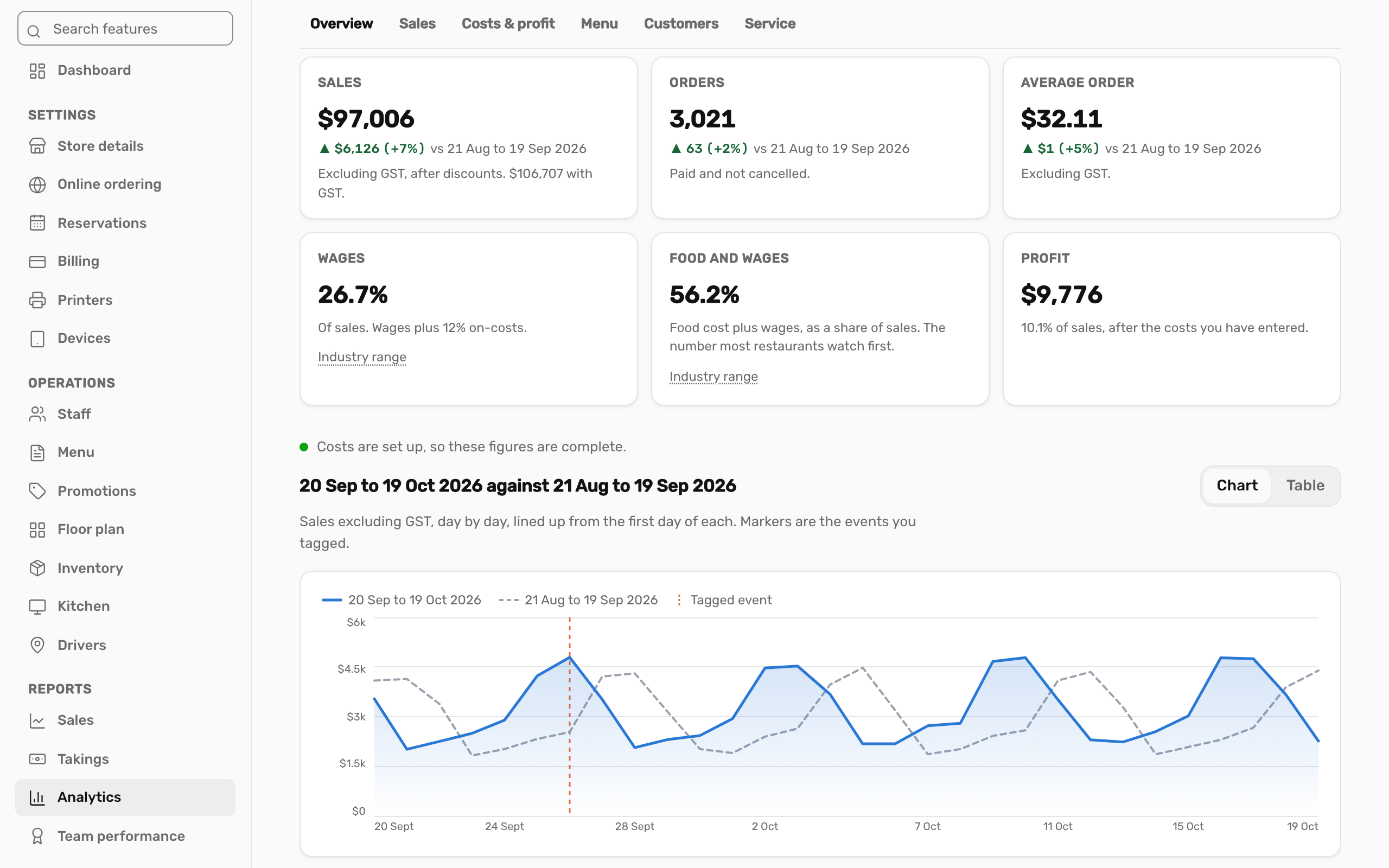
Task: Click the Kitchen monitor icon
Action: pyautogui.click(x=37, y=607)
